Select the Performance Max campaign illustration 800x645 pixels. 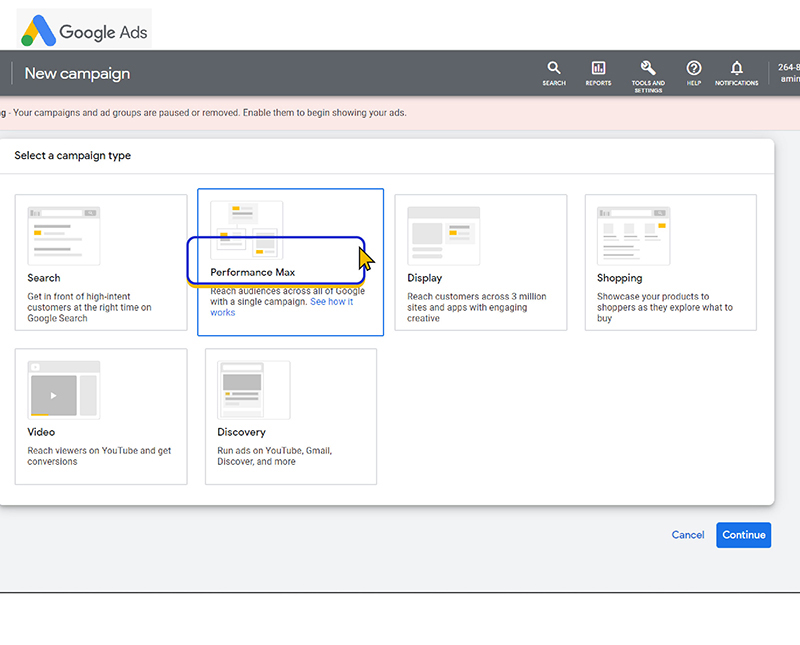tap(246, 230)
